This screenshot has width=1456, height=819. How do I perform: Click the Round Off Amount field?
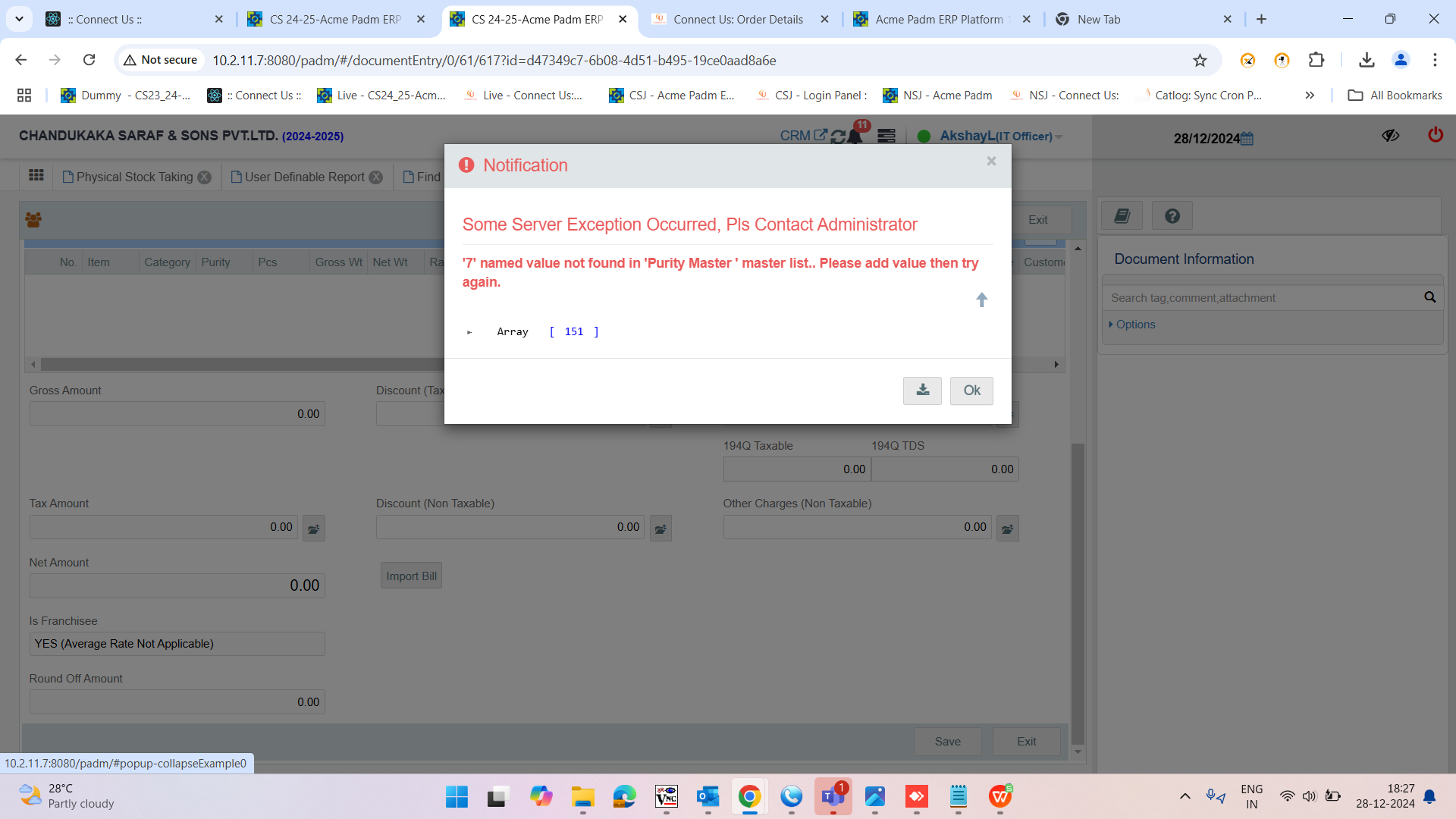pyautogui.click(x=177, y=702)
